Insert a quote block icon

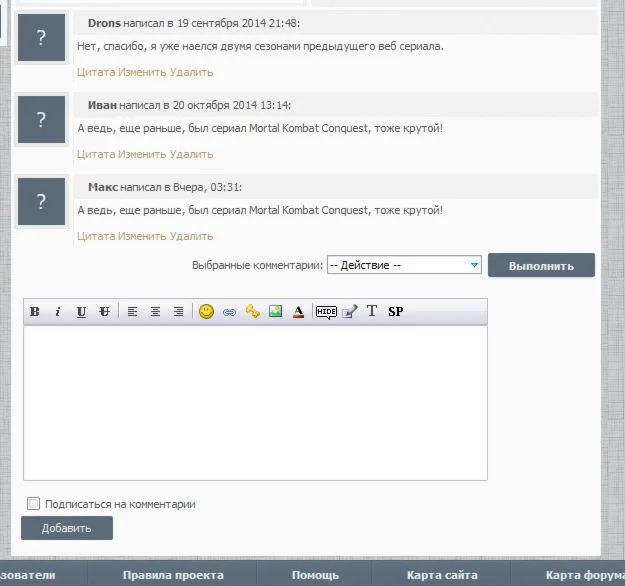[350, 311]
